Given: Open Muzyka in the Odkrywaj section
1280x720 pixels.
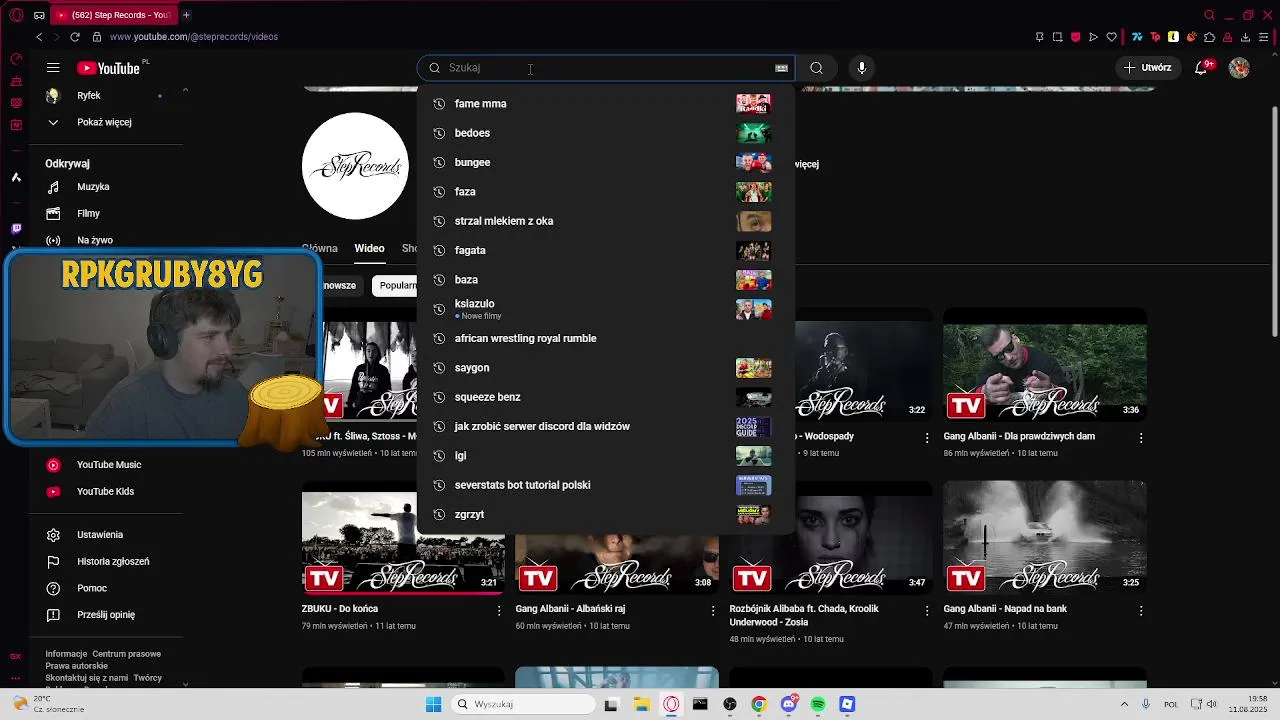Looking at the screenshot, I should click(93, 187).
